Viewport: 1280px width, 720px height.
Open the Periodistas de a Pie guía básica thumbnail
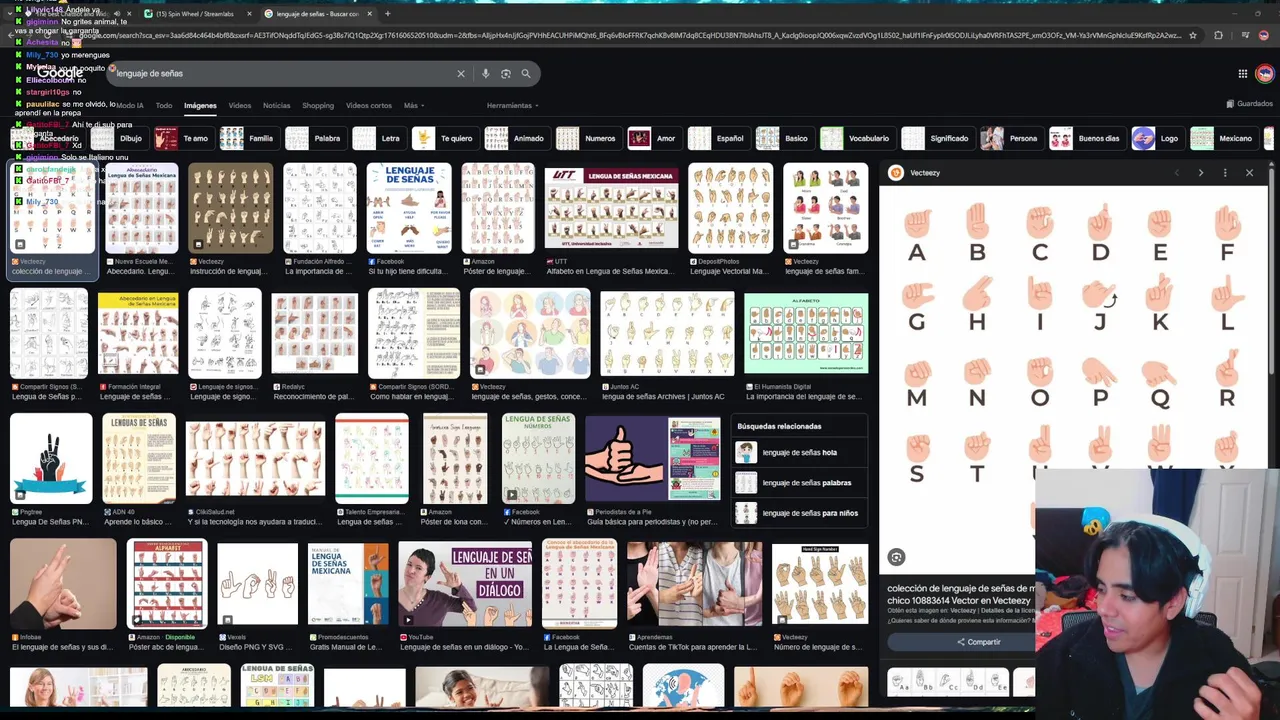click(652, 458)
